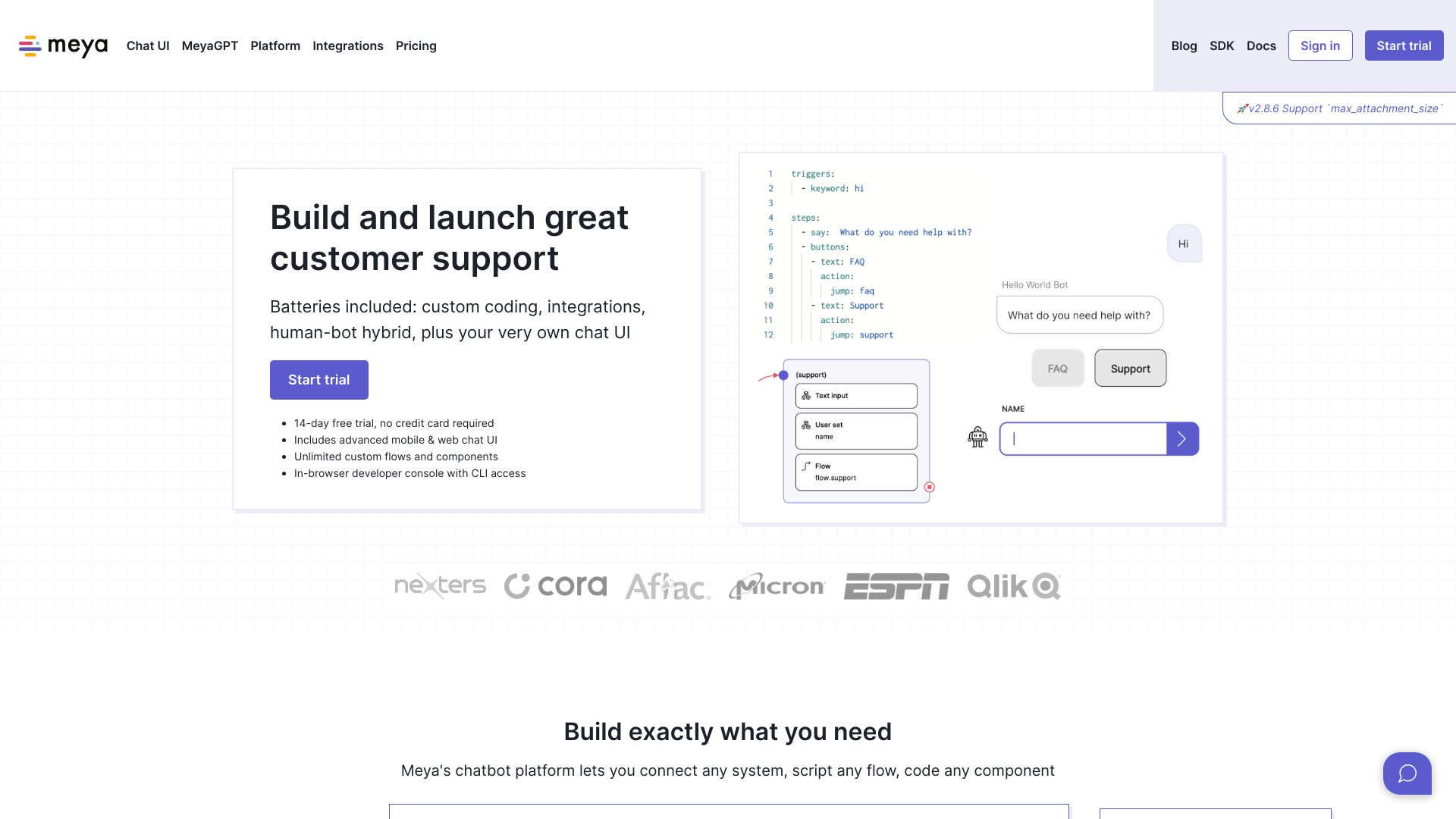Screen dimensions: 1456x819
Task: Select the Pricing navigation tab
Action: coord(416,45)
